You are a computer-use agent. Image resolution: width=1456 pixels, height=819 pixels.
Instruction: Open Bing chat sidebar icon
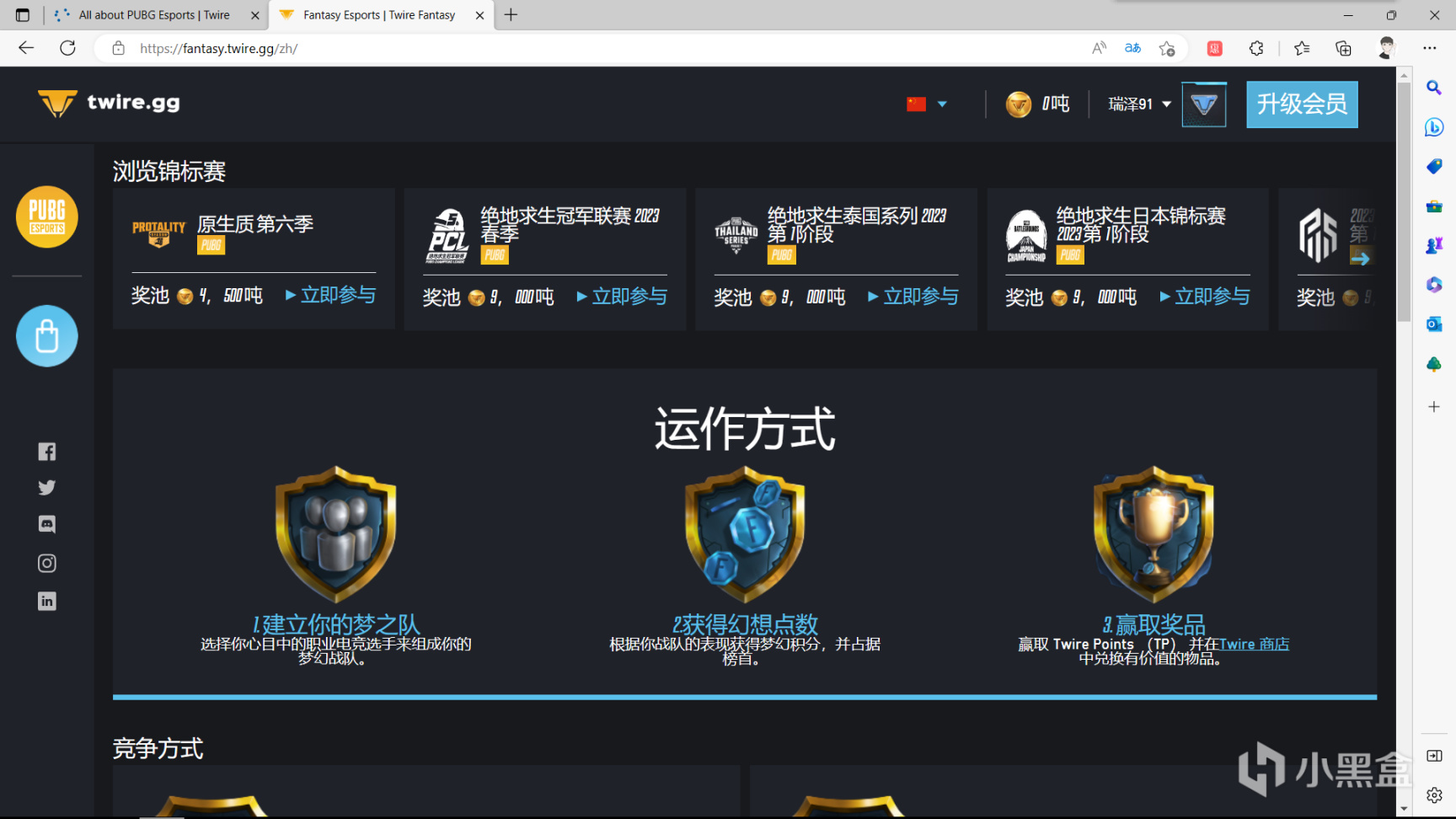pos(1434,127)
